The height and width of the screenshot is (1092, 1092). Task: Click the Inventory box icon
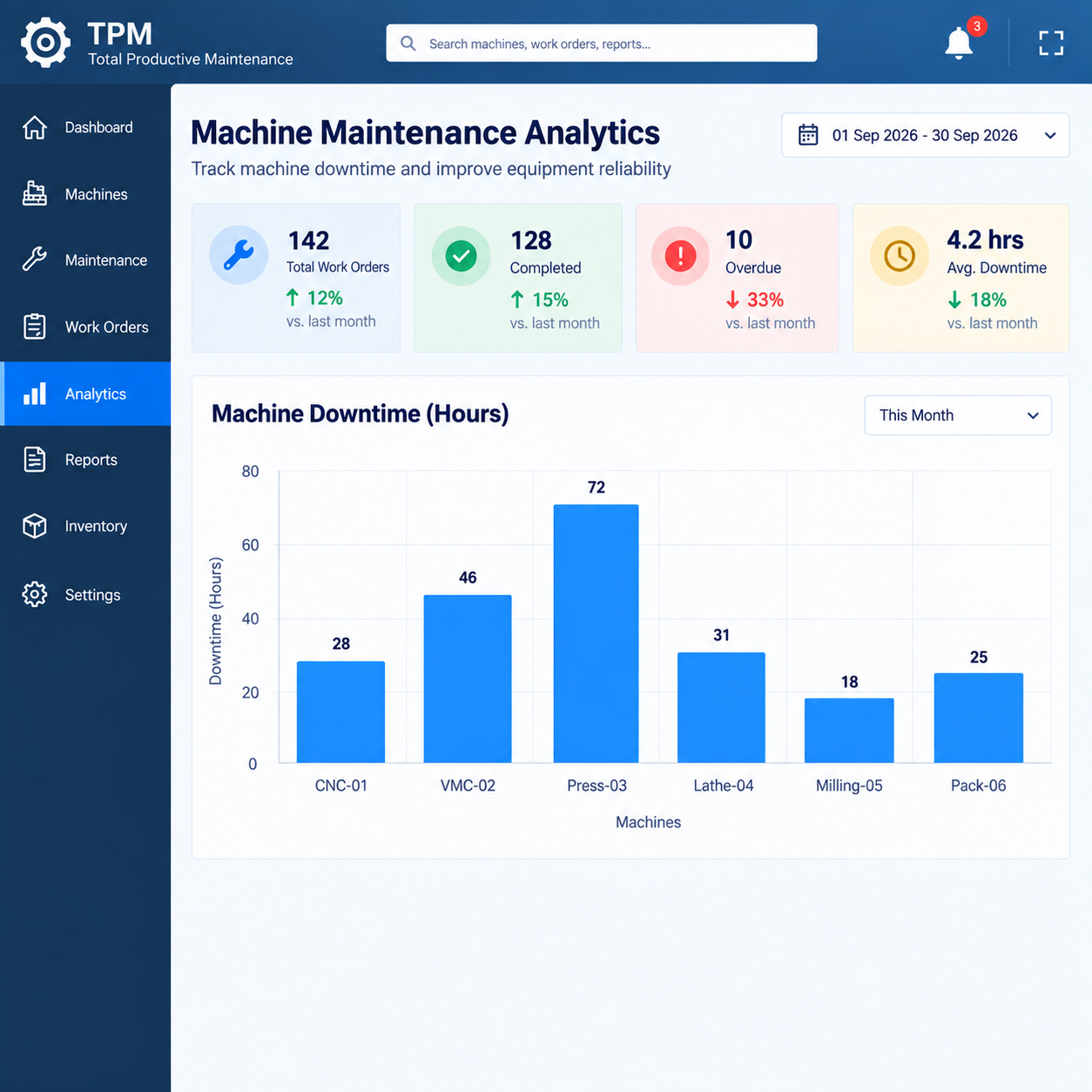[x=35, y=526]
